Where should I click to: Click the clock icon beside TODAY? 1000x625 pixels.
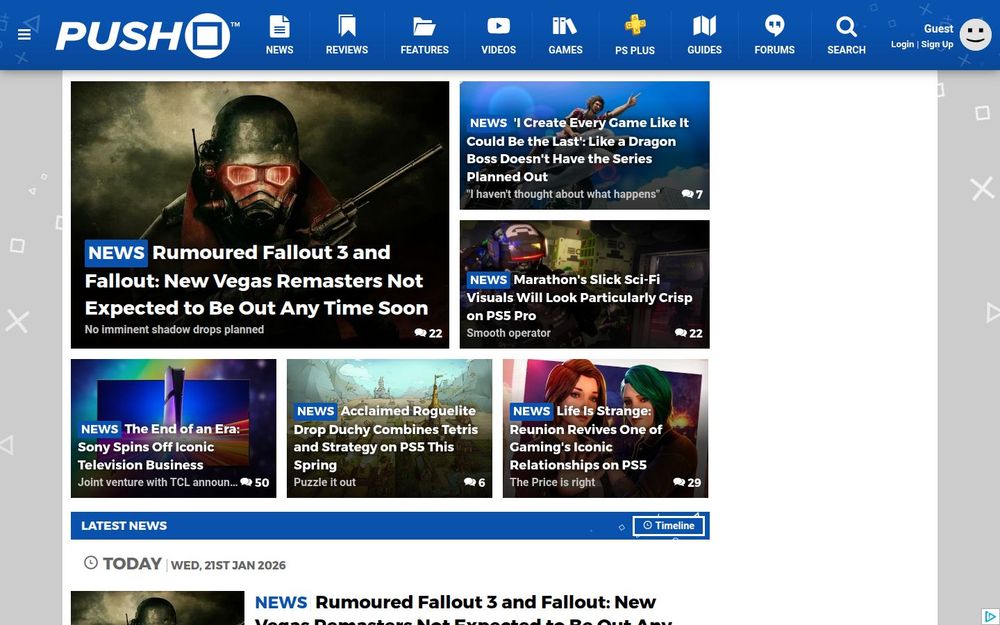coord(91,562)
